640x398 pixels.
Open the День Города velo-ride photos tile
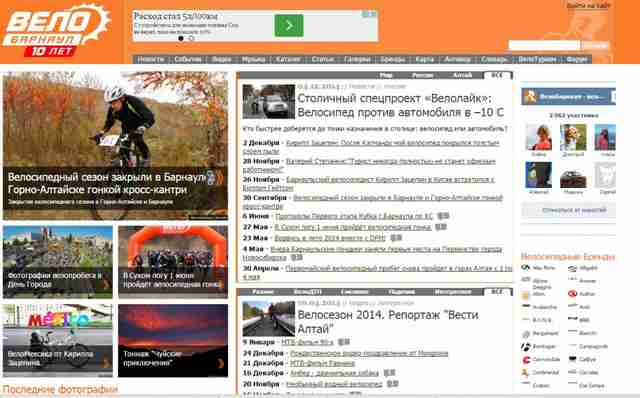[x=58, y=262]
